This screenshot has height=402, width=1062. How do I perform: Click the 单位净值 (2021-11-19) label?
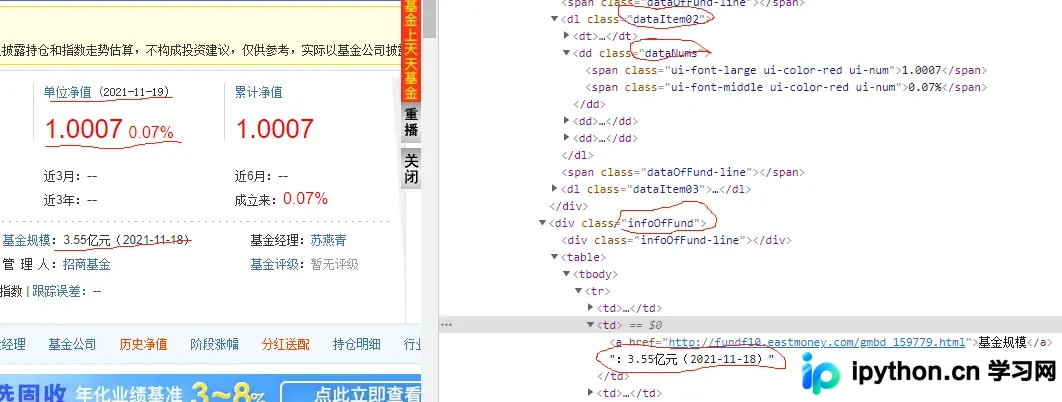(x=106, y=92)
